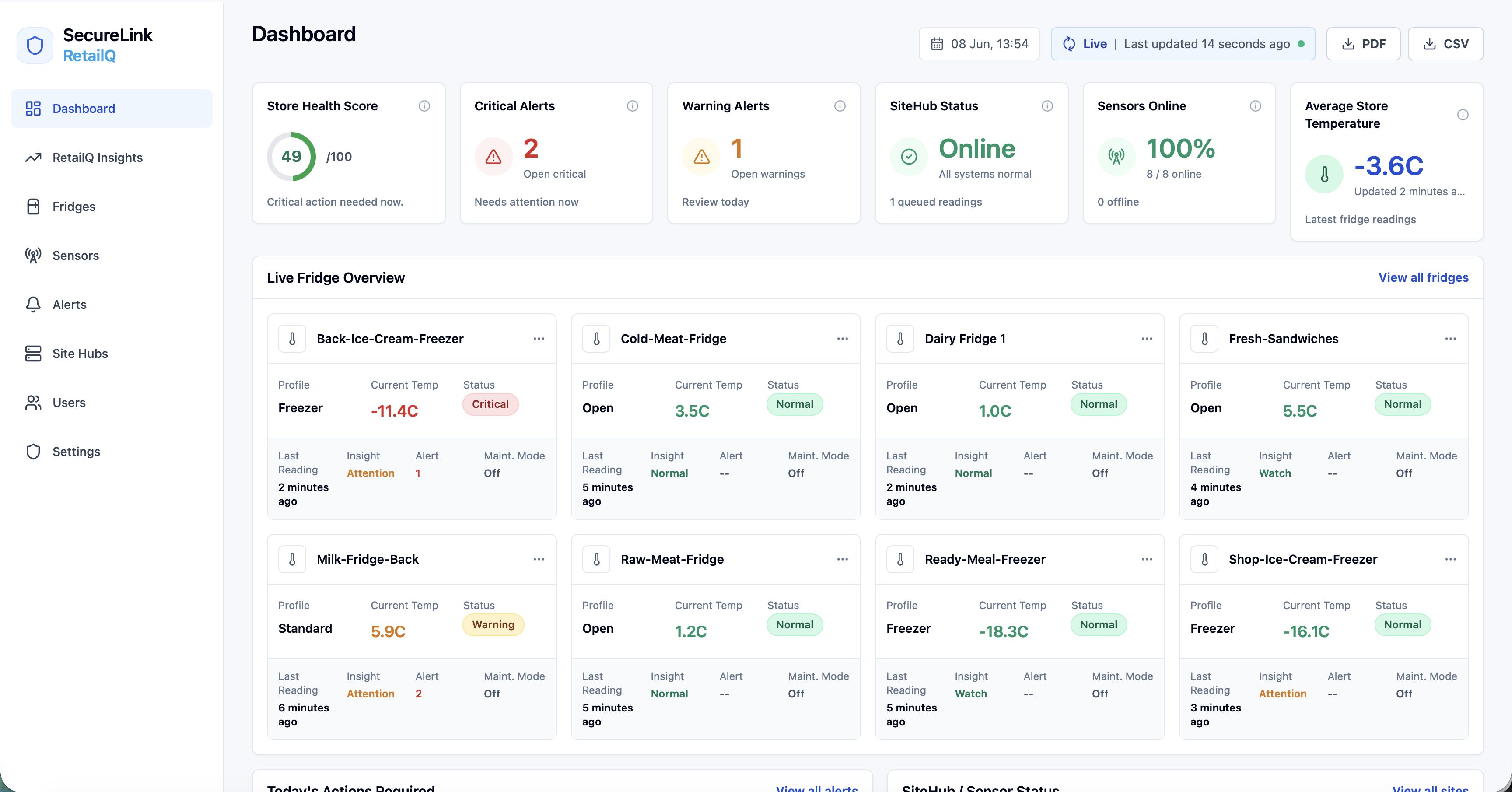Click Milk-Fridge-Back alert count 2
Viewport: 1512px width, 792px height.
coord(419,694)
